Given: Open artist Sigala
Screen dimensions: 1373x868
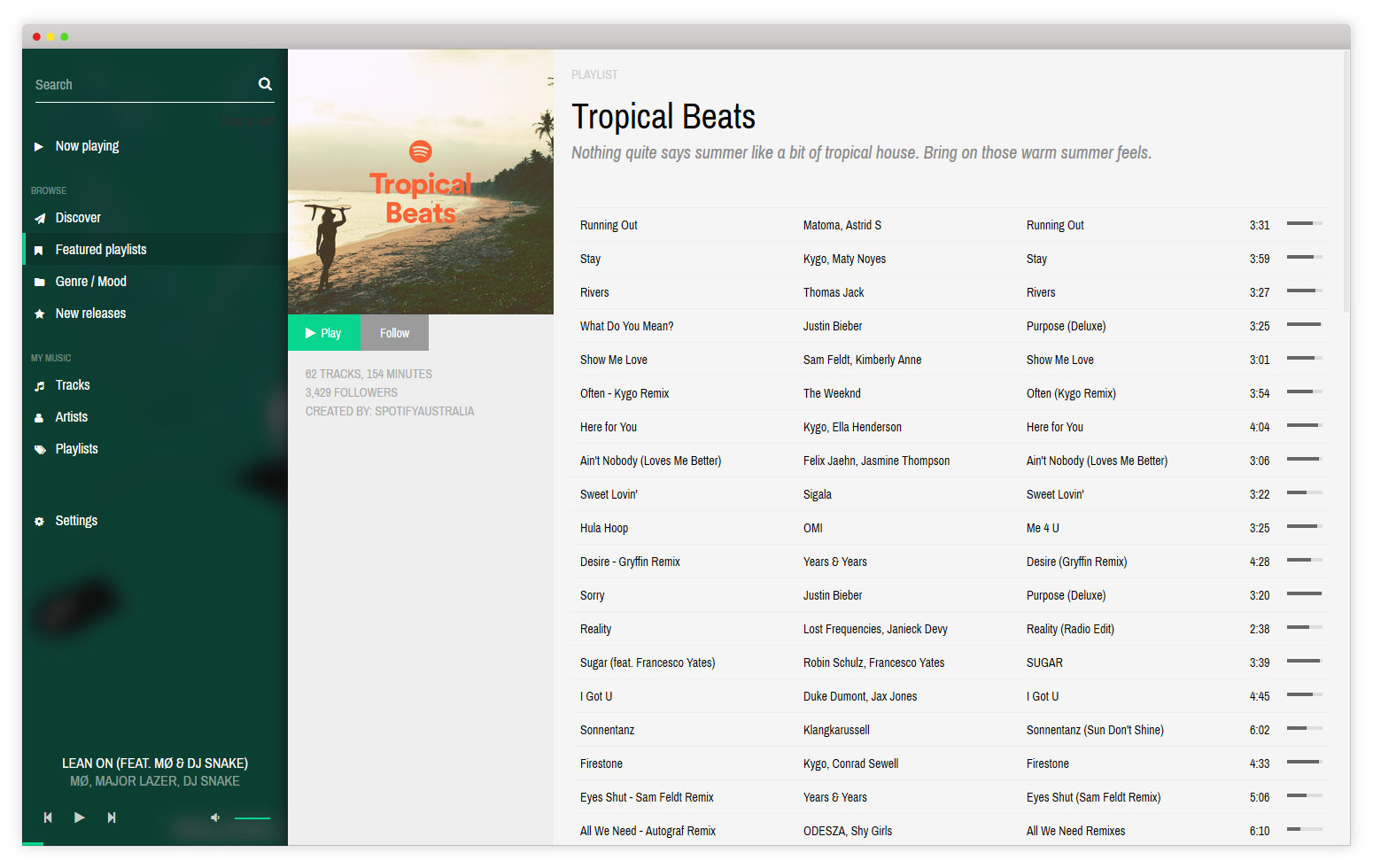Looking at the screenshot, I should [x=817, y=494].
